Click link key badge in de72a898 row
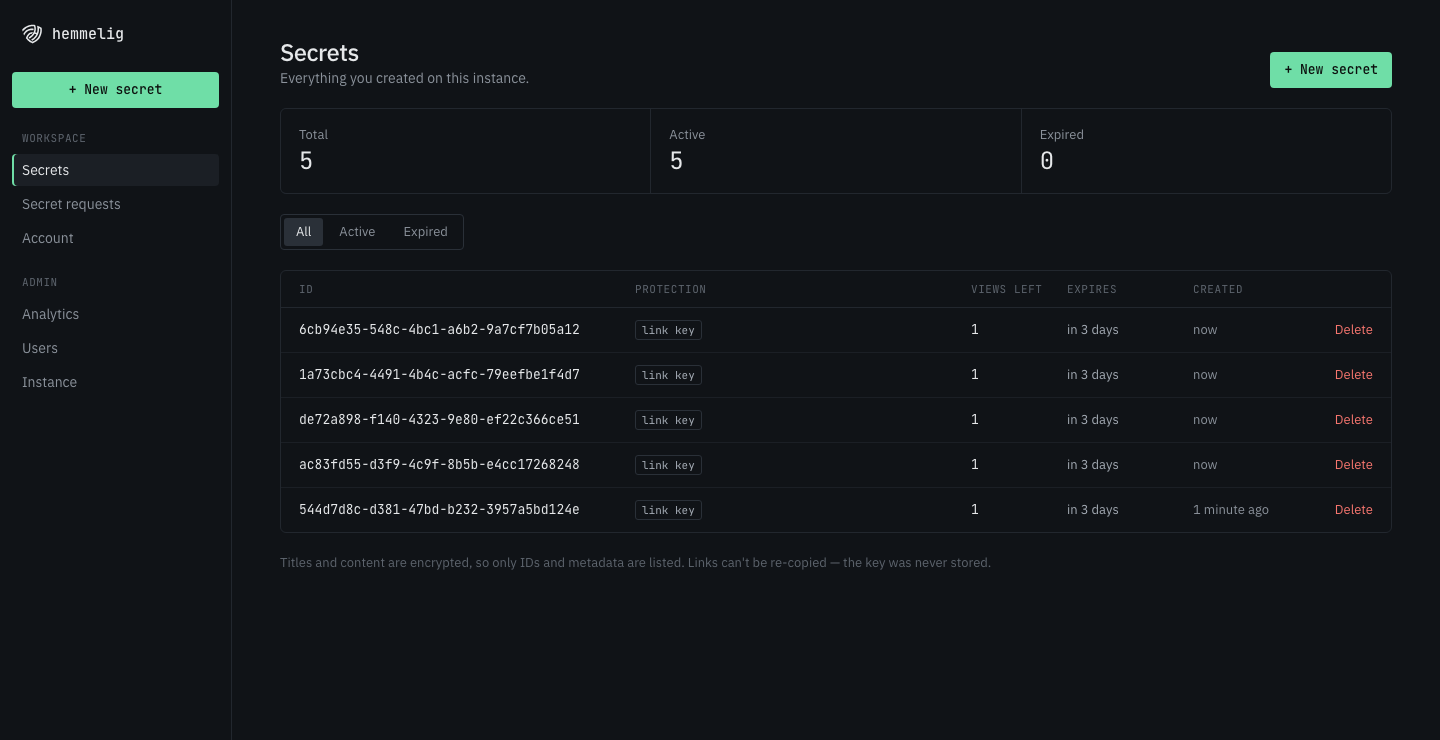The width and height of the screenshot is (1440, 740). tap(668, 420)
